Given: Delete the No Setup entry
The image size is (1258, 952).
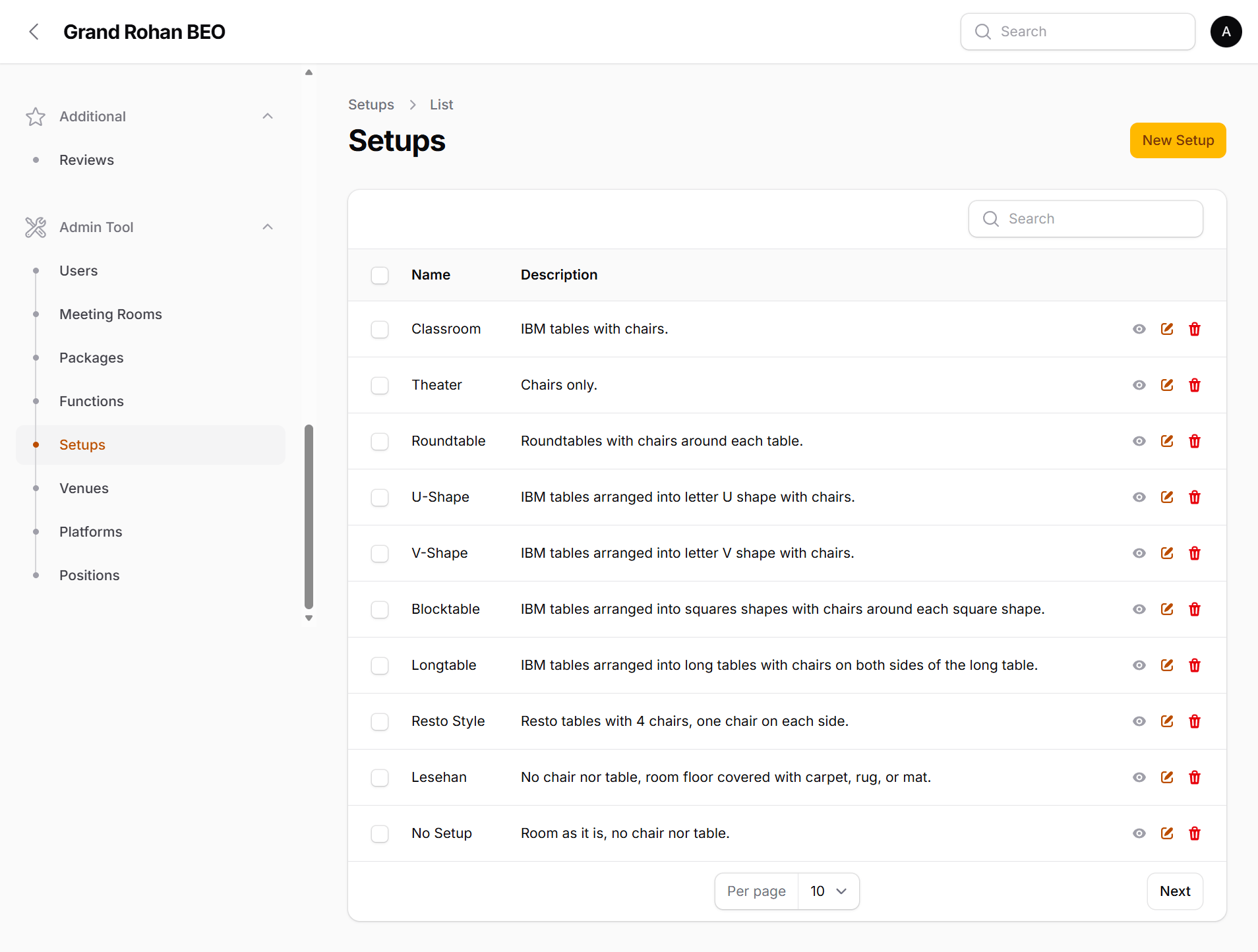Looking at the screenshot, I should point(1195,833).
